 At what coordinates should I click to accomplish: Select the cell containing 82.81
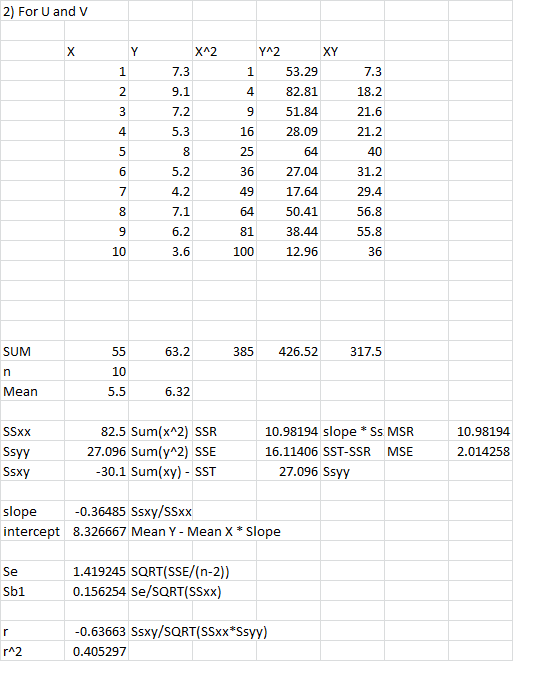[288, 91]
